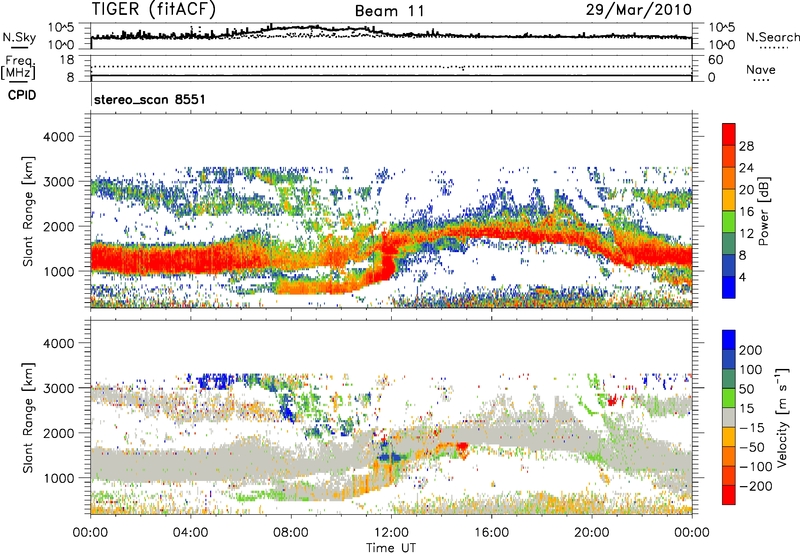Click the '16:00' time tick label

(491, 533)
